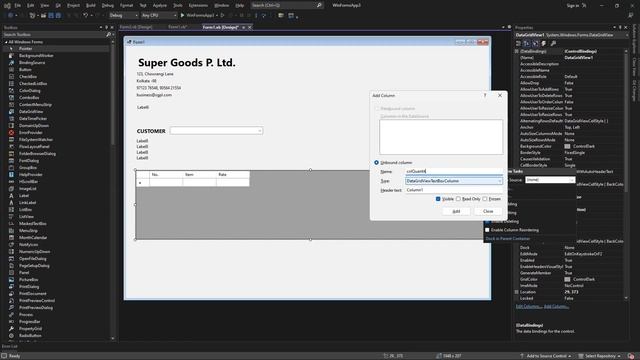This screenshot has width=640, height=360.
Task: Click the Name field in Add Column
Action: (454, 171)
